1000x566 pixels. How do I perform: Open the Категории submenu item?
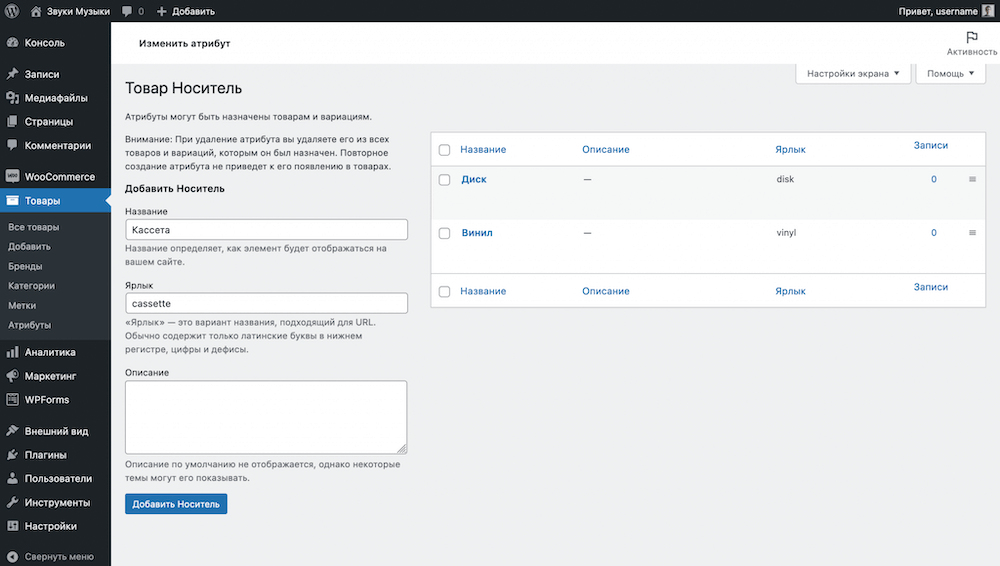coord(31,286)
